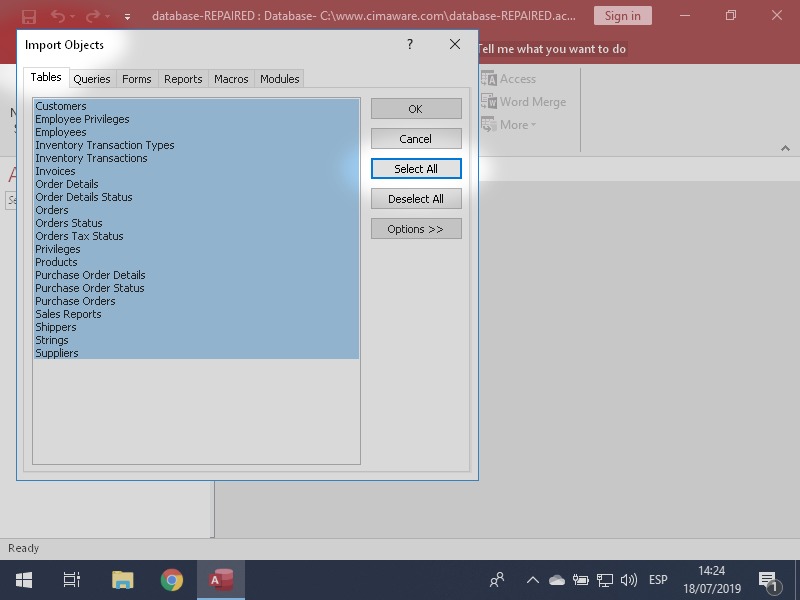Switch to the Queries tab
The height and width of the screenshot is (600, 800).
pyautogui.click(x=92, y=79)
